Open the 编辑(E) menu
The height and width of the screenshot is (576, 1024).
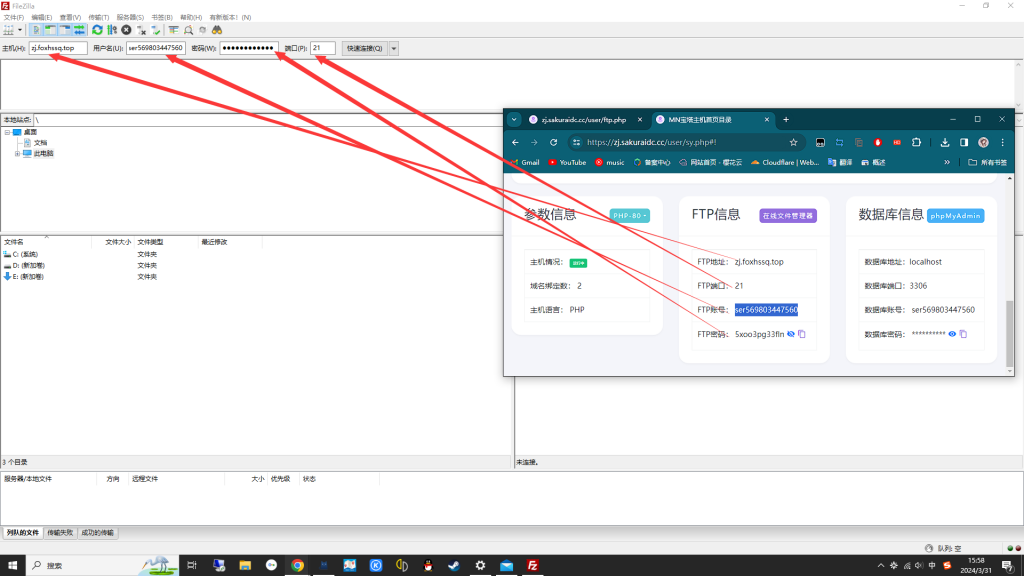pos(42,18)
